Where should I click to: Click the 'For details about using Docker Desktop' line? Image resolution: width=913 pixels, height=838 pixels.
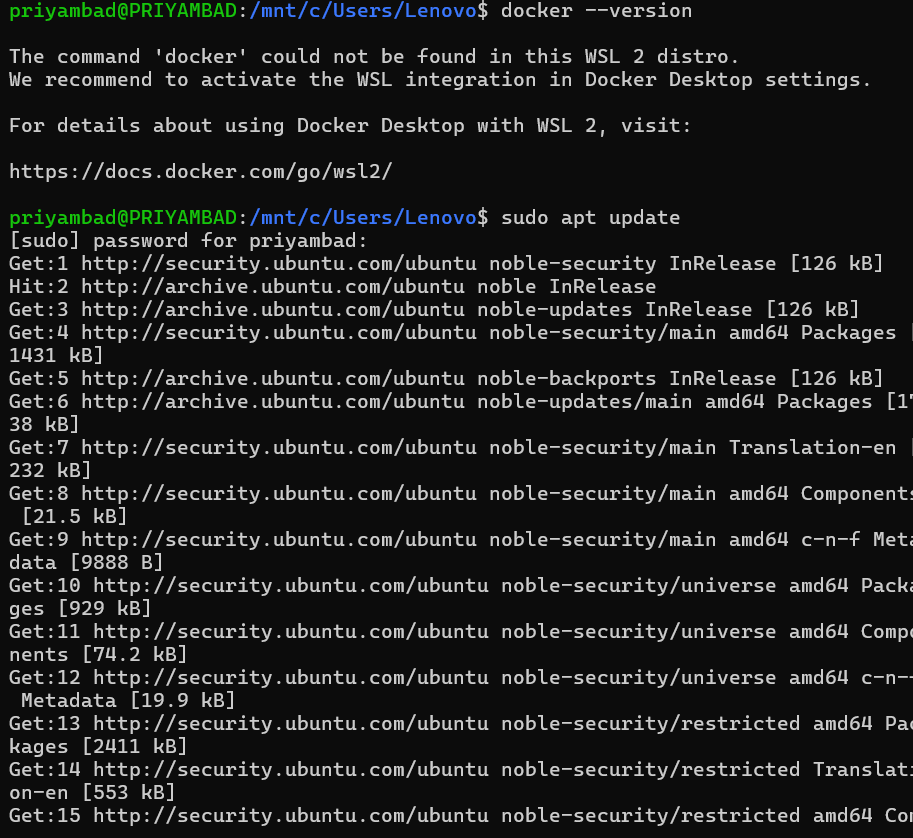coord(350,125)
